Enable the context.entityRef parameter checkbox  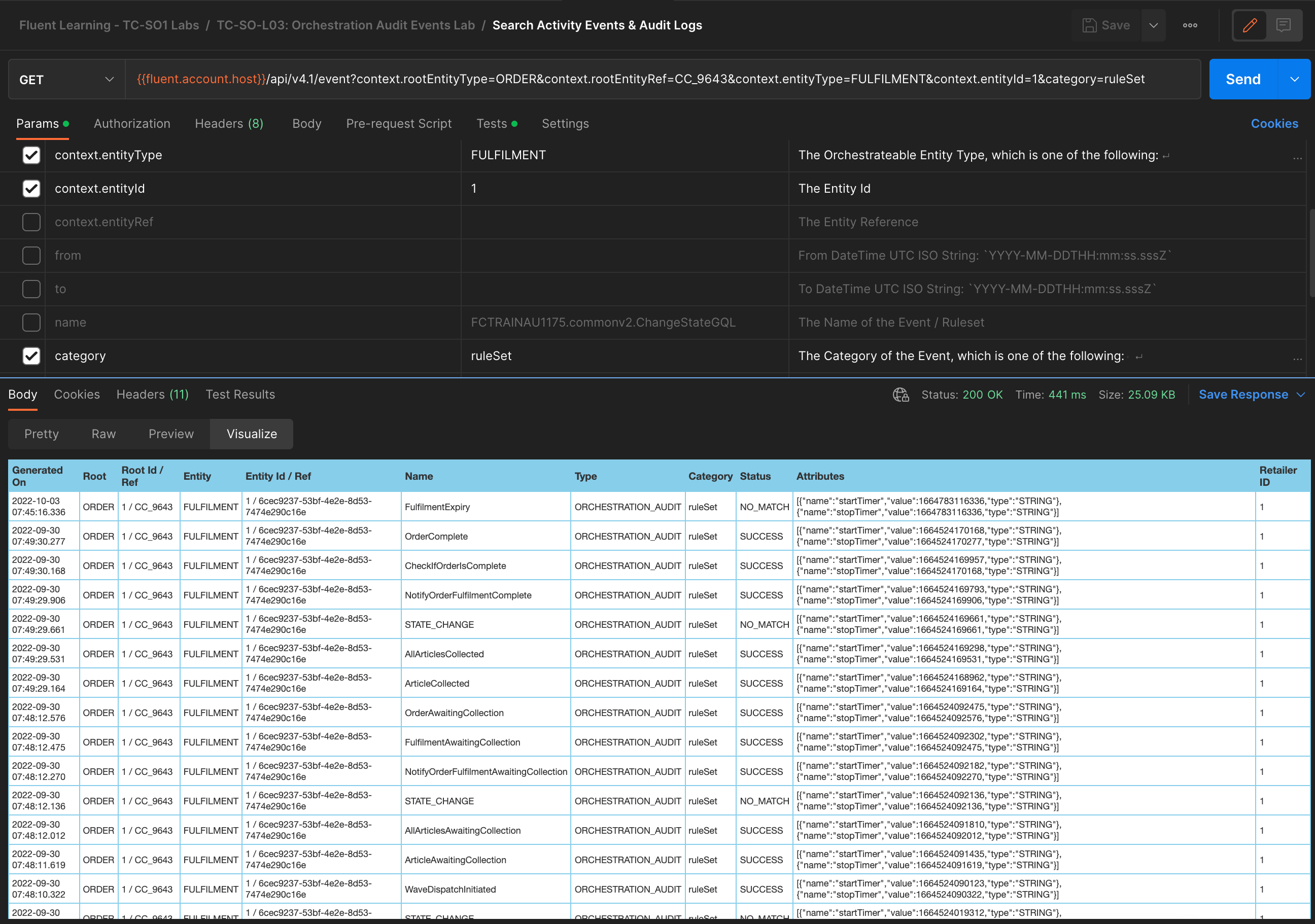(x=31, y=222)
